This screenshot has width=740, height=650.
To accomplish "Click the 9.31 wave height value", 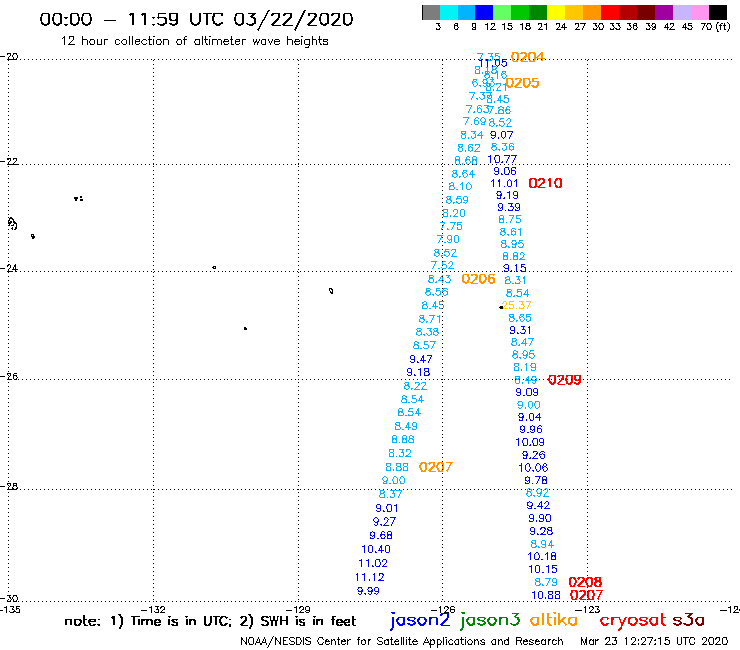I will 520,330.
